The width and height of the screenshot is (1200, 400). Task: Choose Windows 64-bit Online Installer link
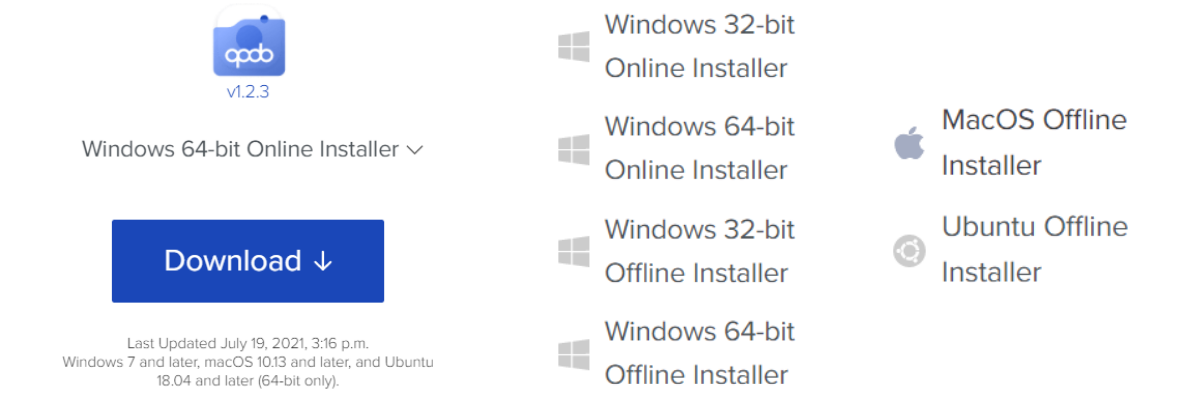(x=699, y=148)
